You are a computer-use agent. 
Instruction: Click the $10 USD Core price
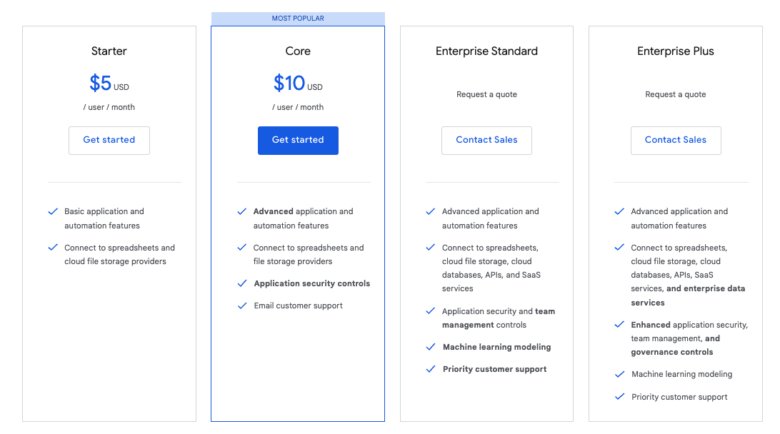[298, 83]
